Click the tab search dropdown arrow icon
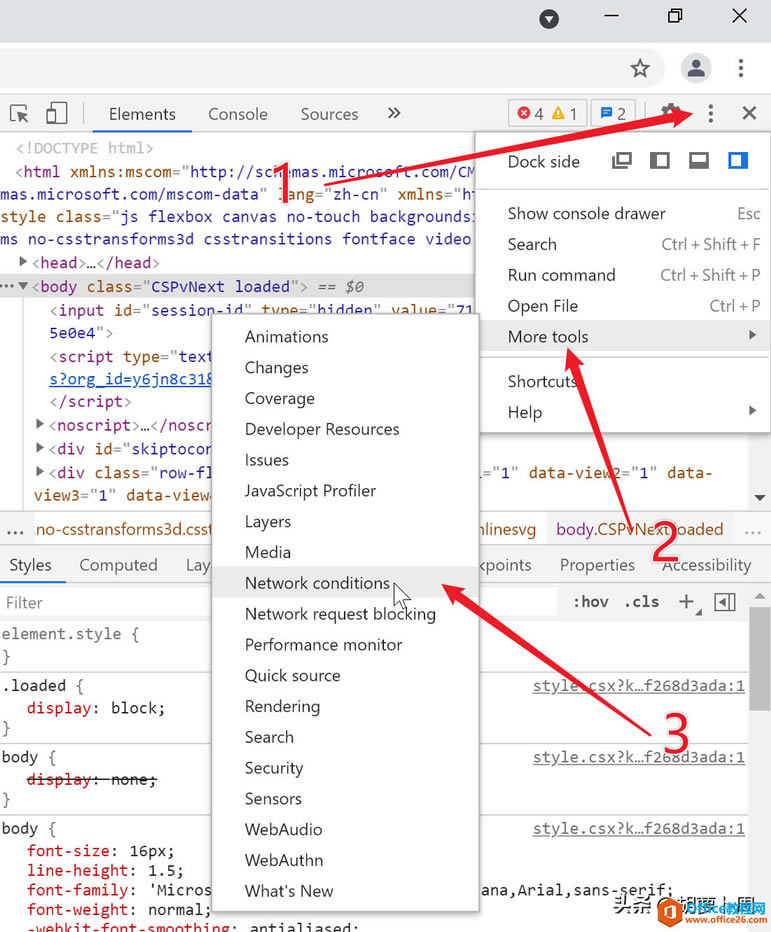 pos(549,19)
